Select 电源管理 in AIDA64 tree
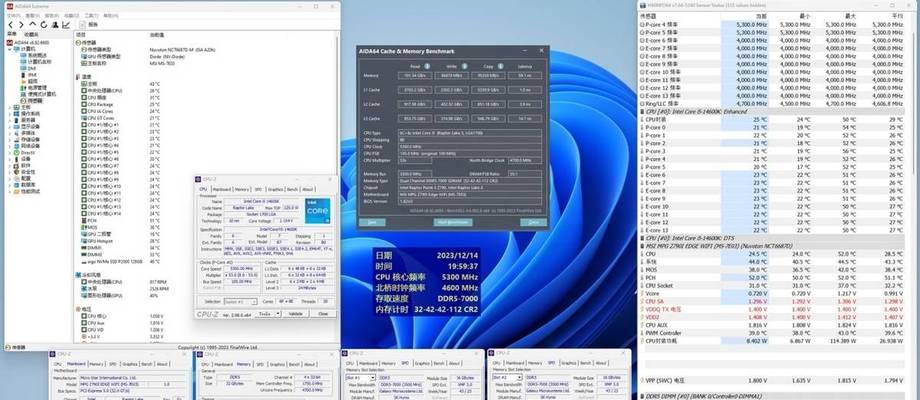The image size is (920, 400). click(37, 87)
